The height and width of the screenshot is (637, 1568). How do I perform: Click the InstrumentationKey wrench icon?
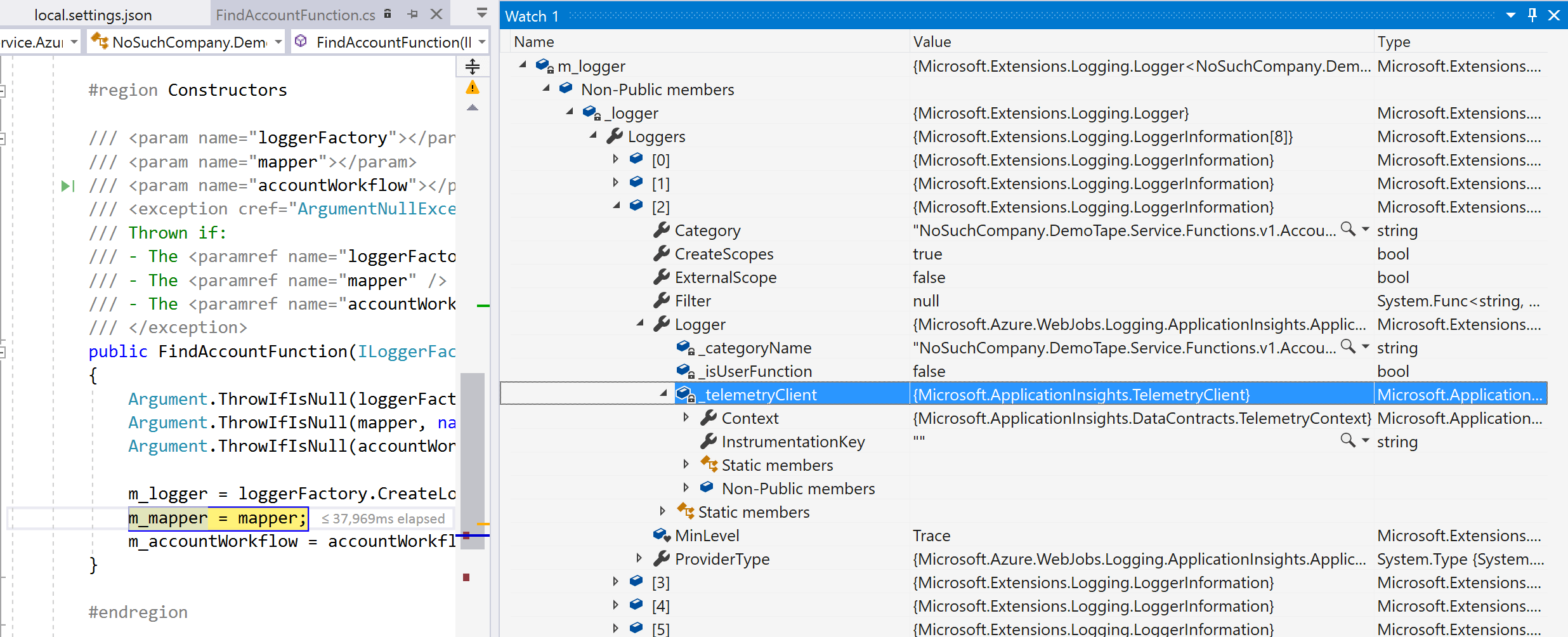coord(708,441)
